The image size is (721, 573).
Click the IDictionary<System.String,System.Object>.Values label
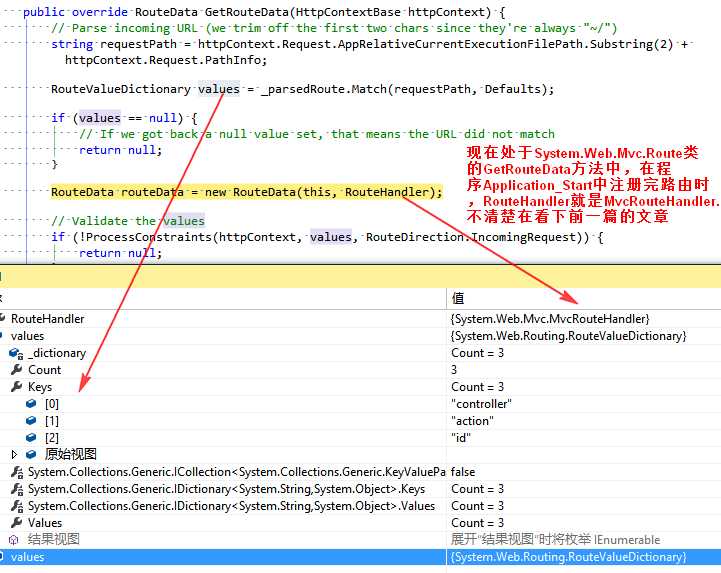coord(231,506)
